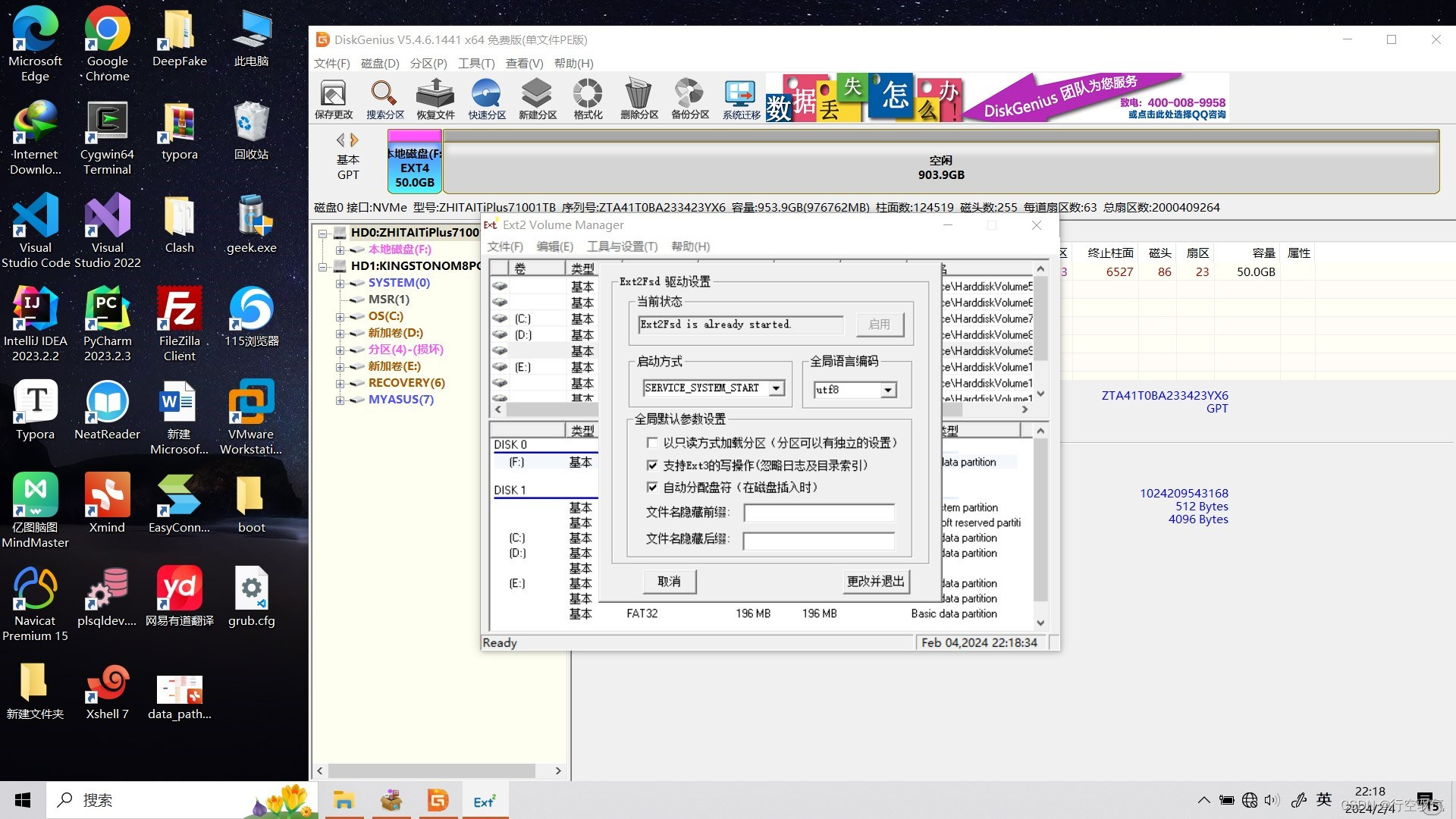Image resolution: width=1456 pixels, height=819 pixels.
Task: Toggle read-only mount mode (以只读方式加载分区) checkbox
Action: tap(651, 443)
